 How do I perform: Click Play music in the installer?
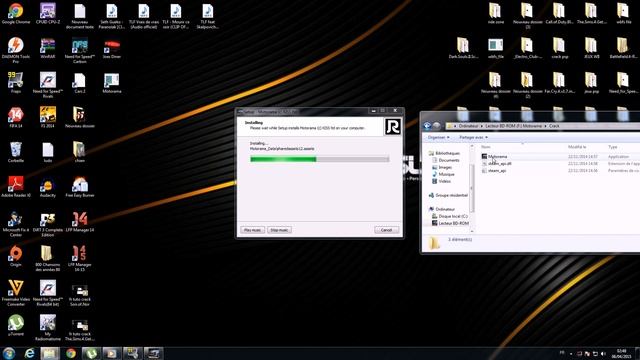tap(252, 230)
